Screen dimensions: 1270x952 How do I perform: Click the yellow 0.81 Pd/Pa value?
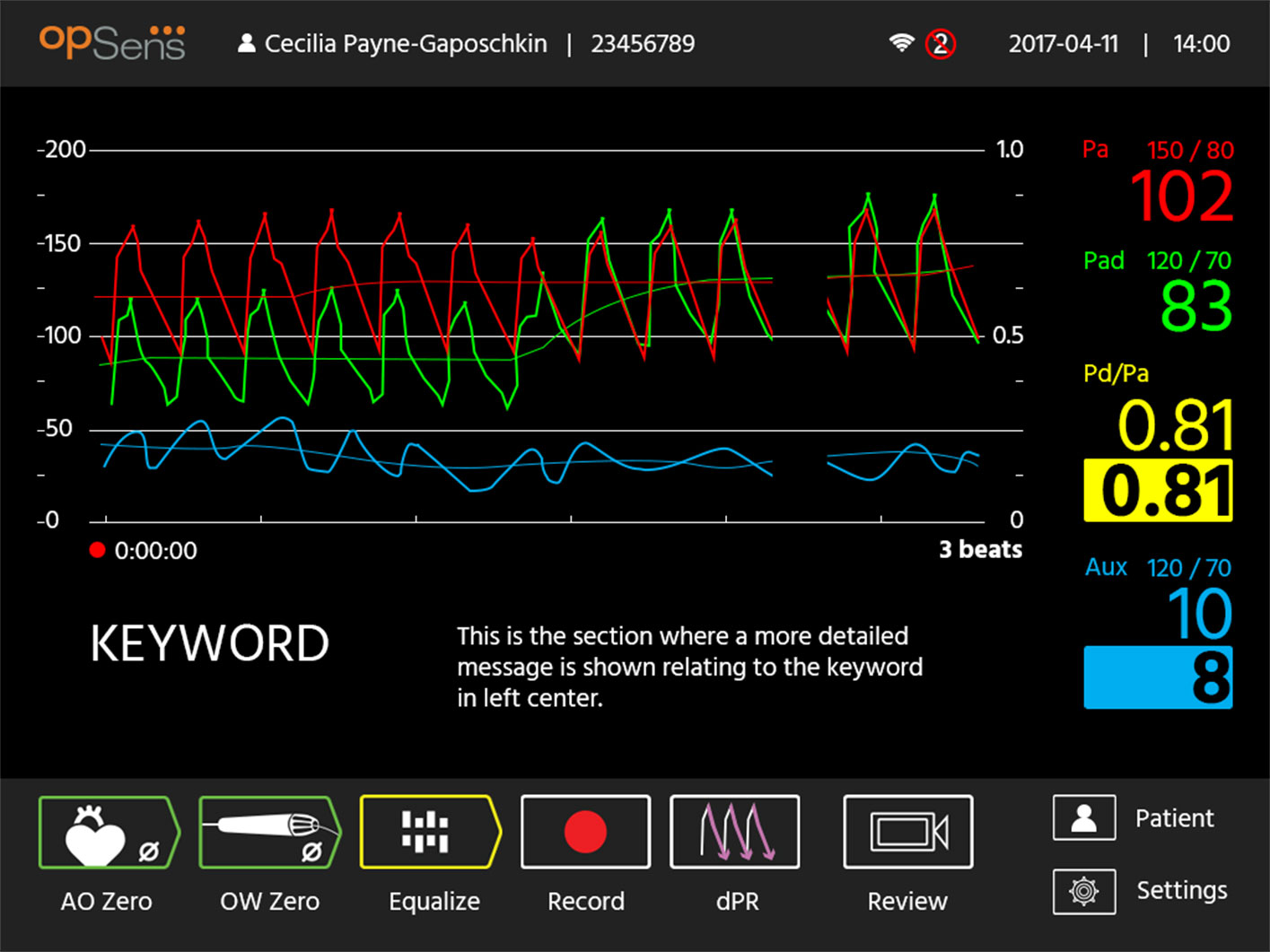click(1176, 425)
